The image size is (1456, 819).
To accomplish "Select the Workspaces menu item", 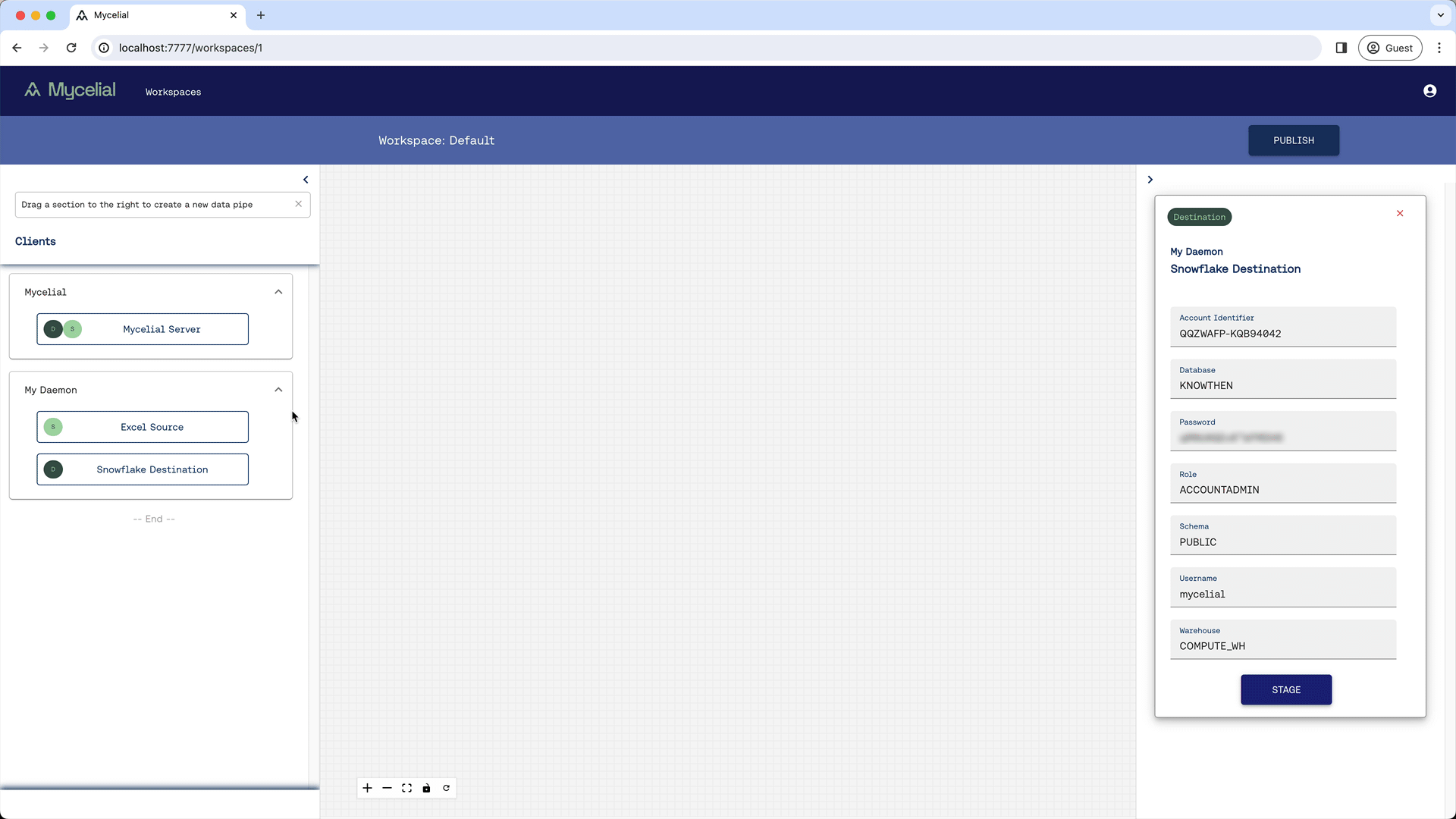I will click(x=173, y=91).
